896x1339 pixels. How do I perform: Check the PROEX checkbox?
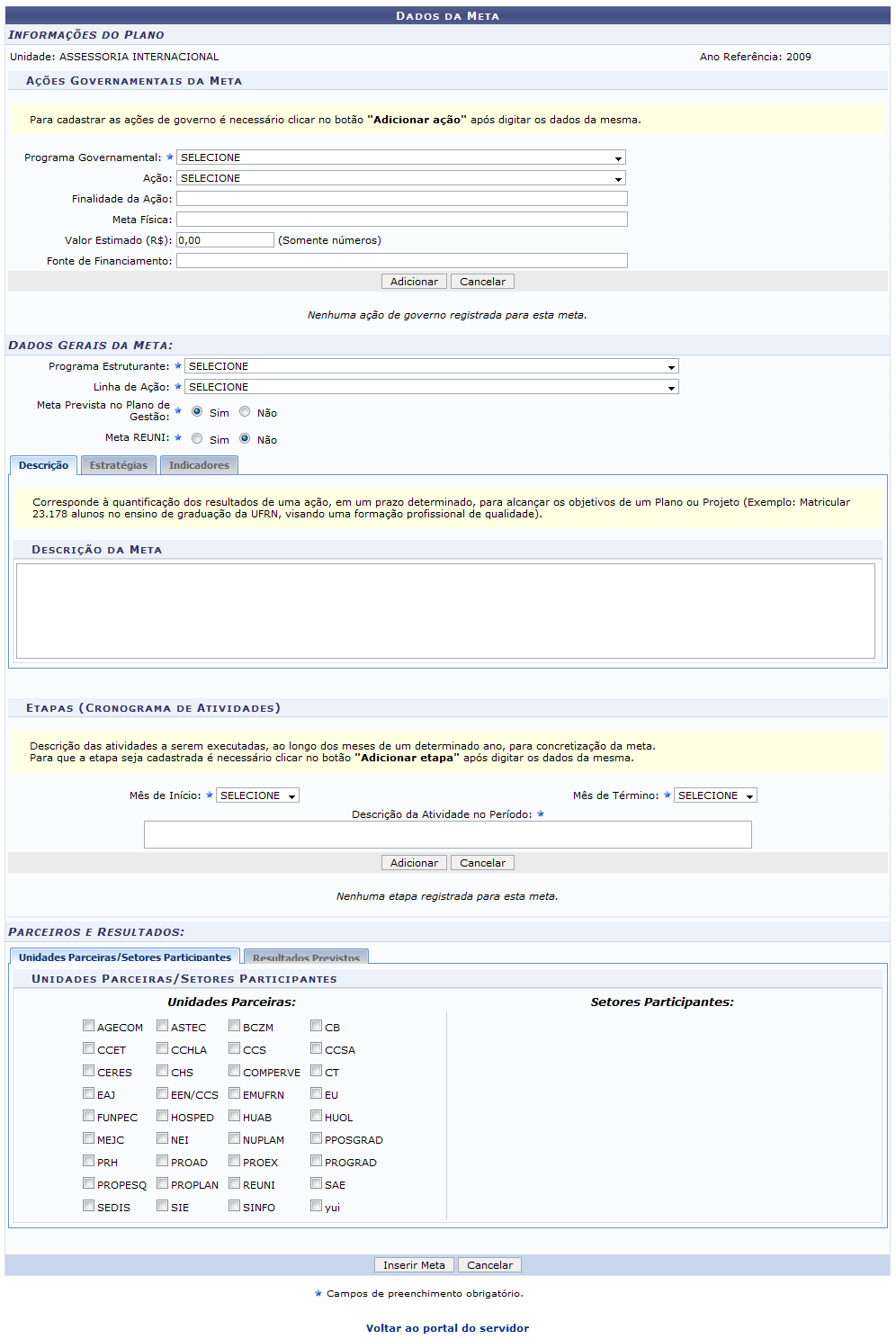pos(234,1160)
